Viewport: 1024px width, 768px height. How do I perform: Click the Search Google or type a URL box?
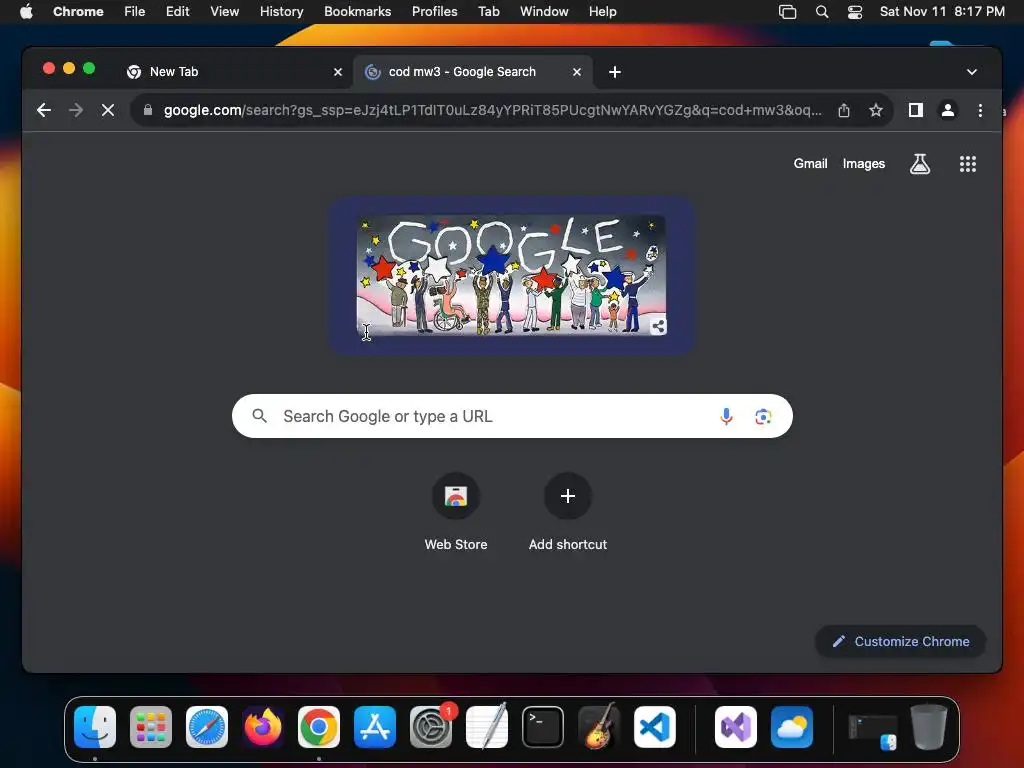pyautogui.click(x=512, y=416)
